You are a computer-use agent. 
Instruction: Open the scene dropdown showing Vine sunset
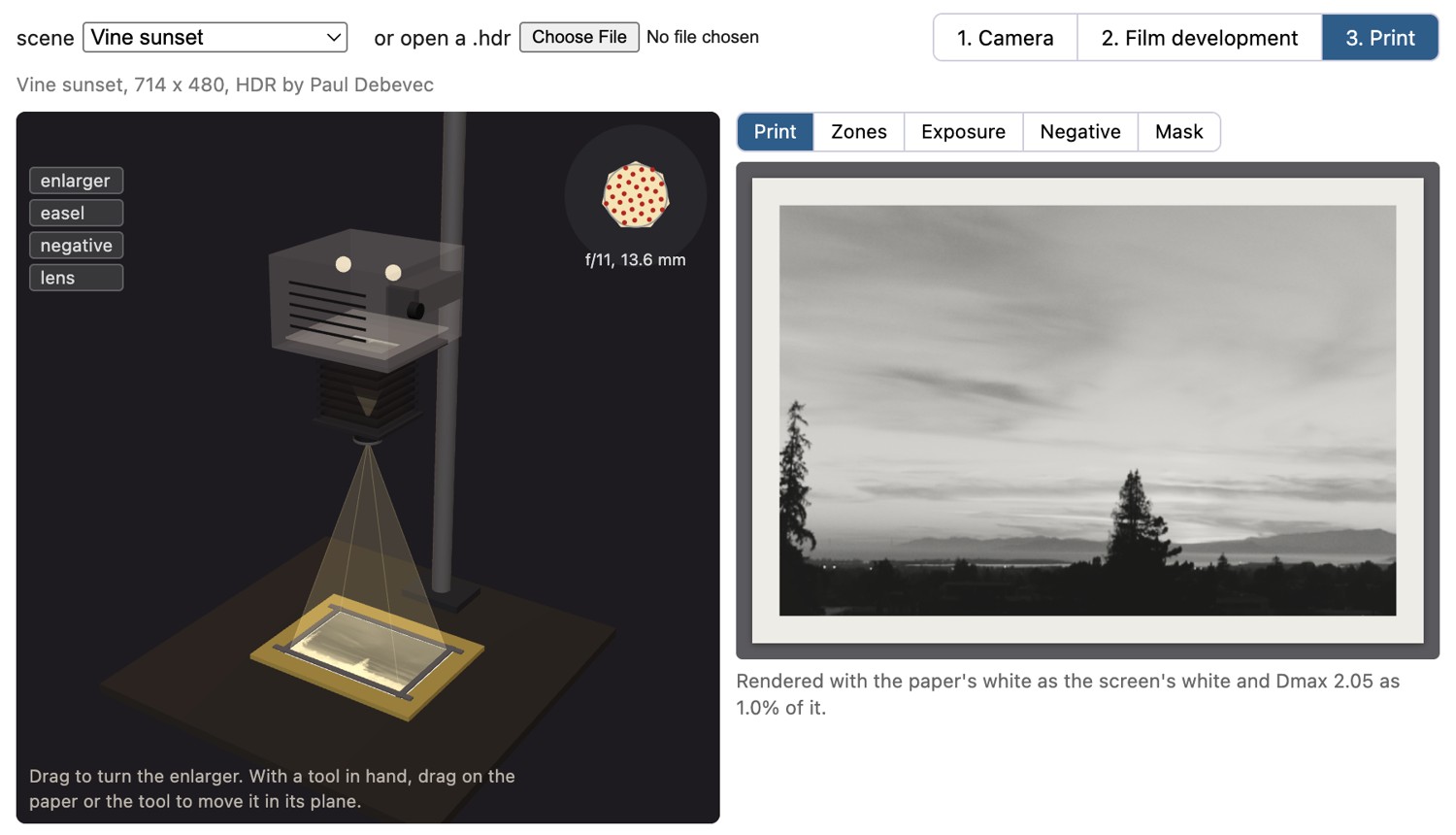pyautogui.click(x=215, y=37)
